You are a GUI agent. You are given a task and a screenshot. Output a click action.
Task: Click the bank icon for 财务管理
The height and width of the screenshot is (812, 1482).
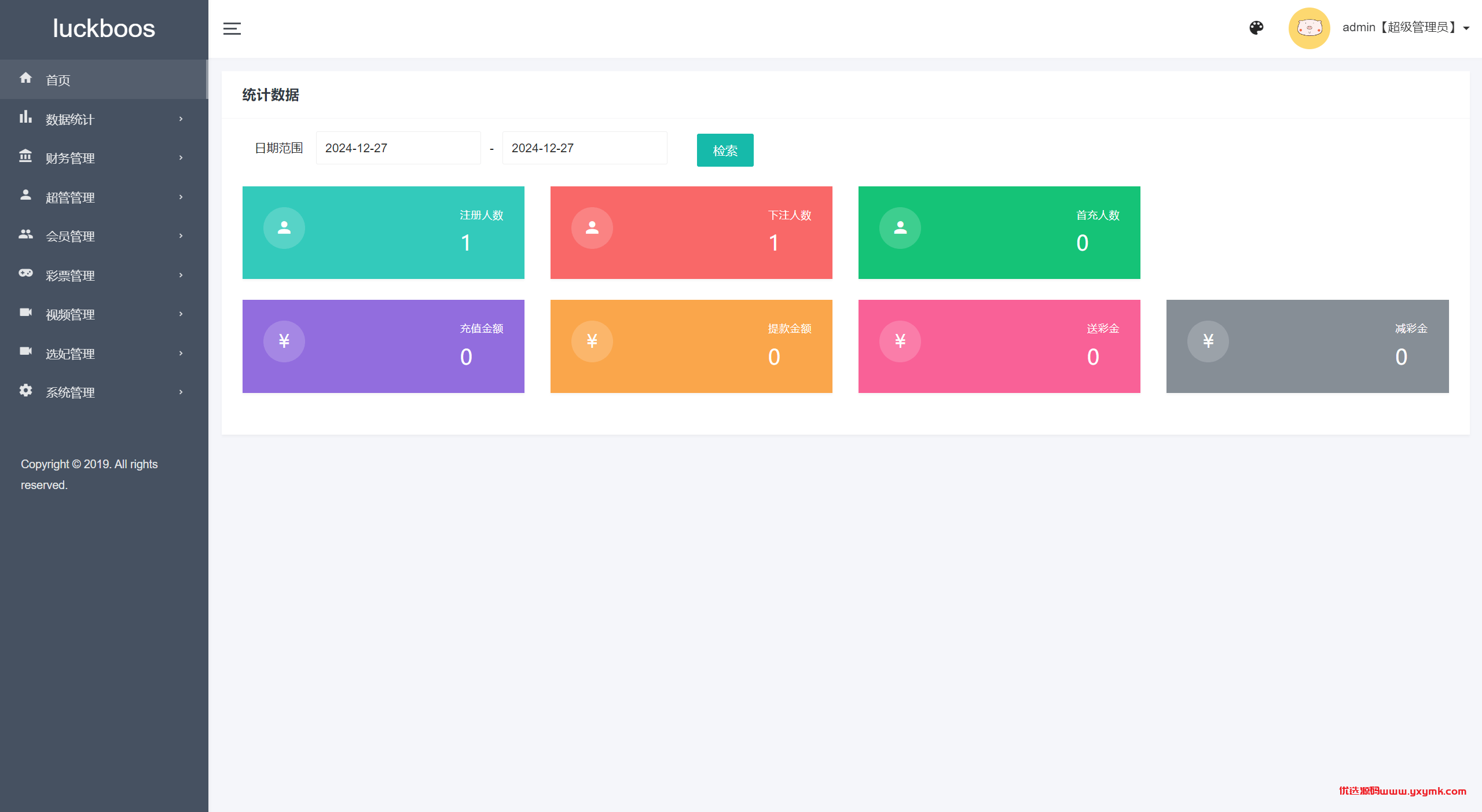(25, 156)
